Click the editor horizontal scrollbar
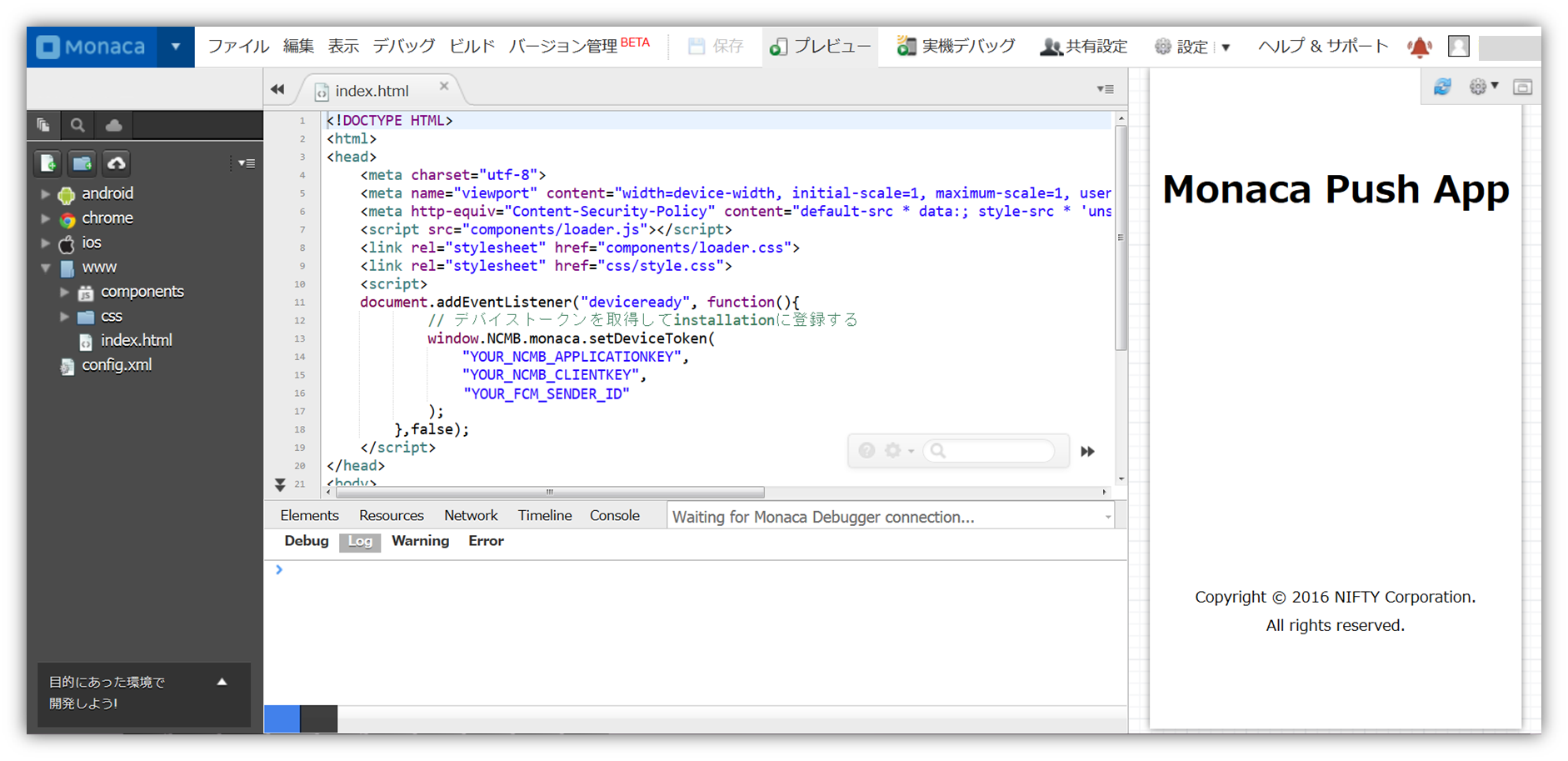1568x761 pixels. [550, 493]
